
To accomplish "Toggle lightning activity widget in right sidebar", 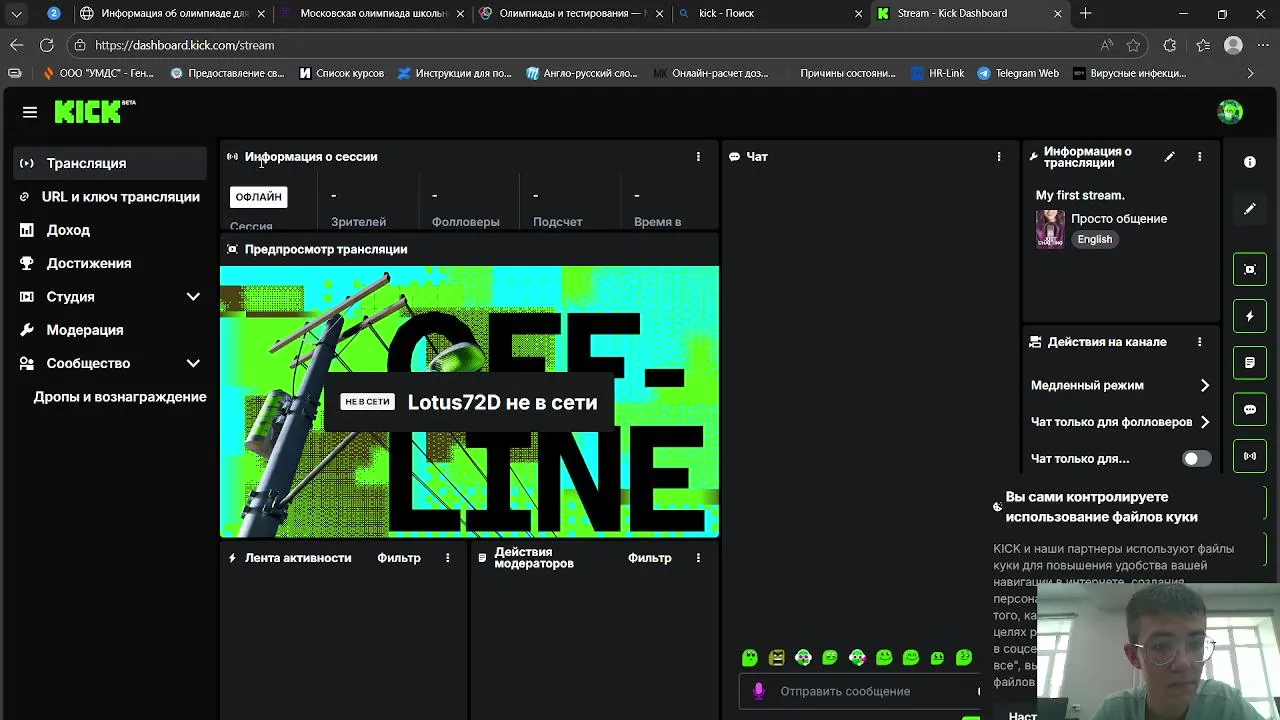I will pos(1250,316).
